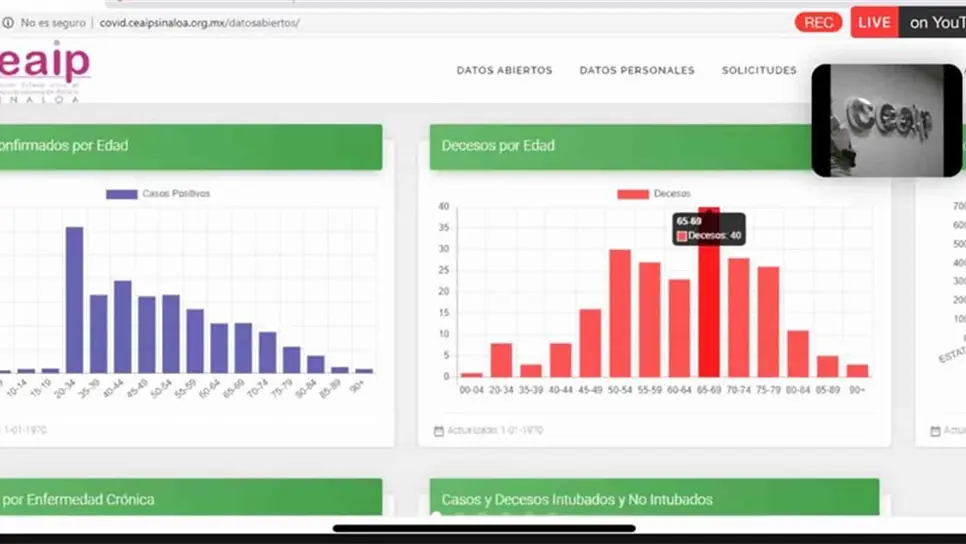This screenshot has height=544, width=966.
Task: Click the 'No es seguro' security label
Action: pyautogui.click(x=53, y=23)
